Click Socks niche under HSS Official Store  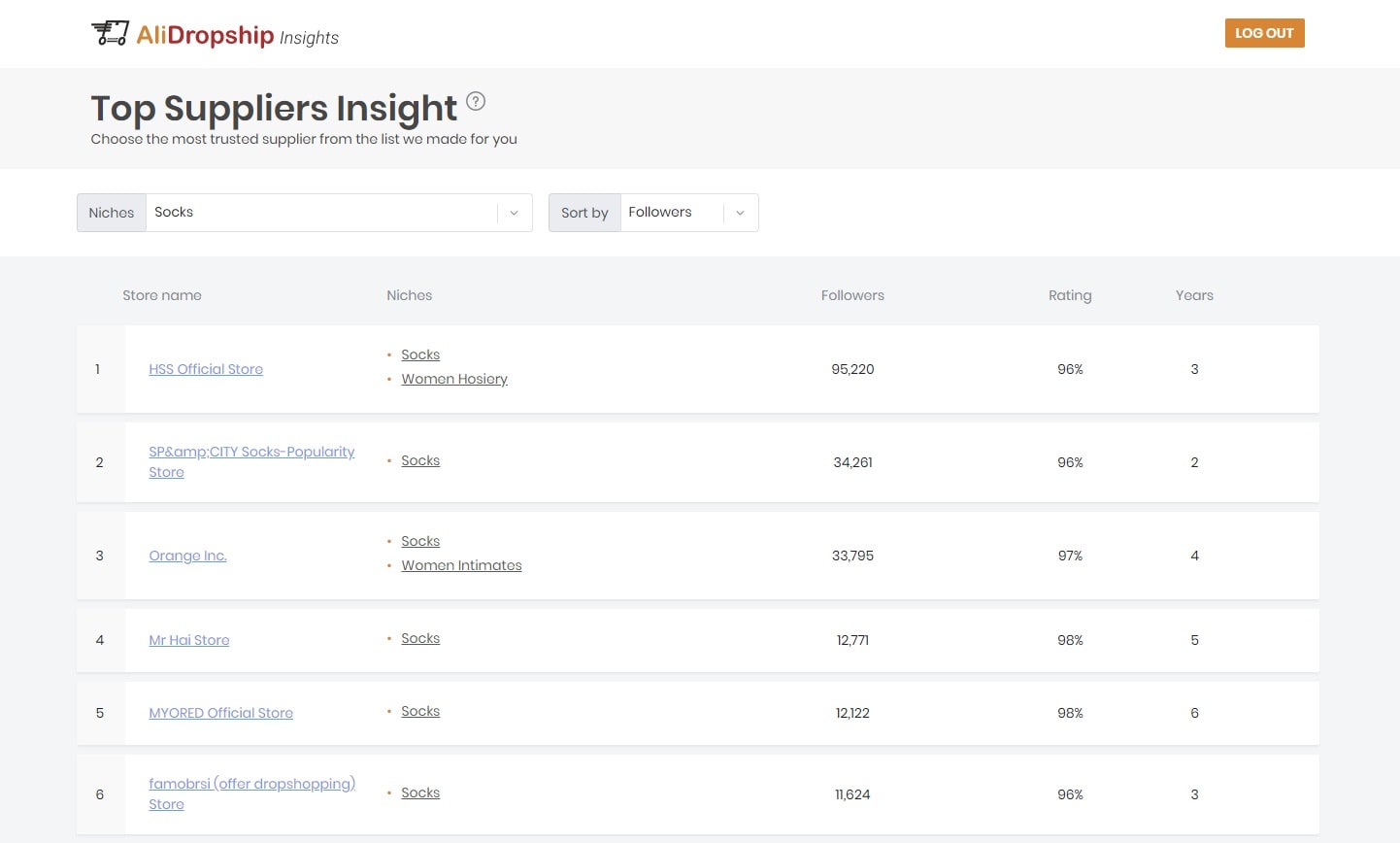tap(420, 354)
